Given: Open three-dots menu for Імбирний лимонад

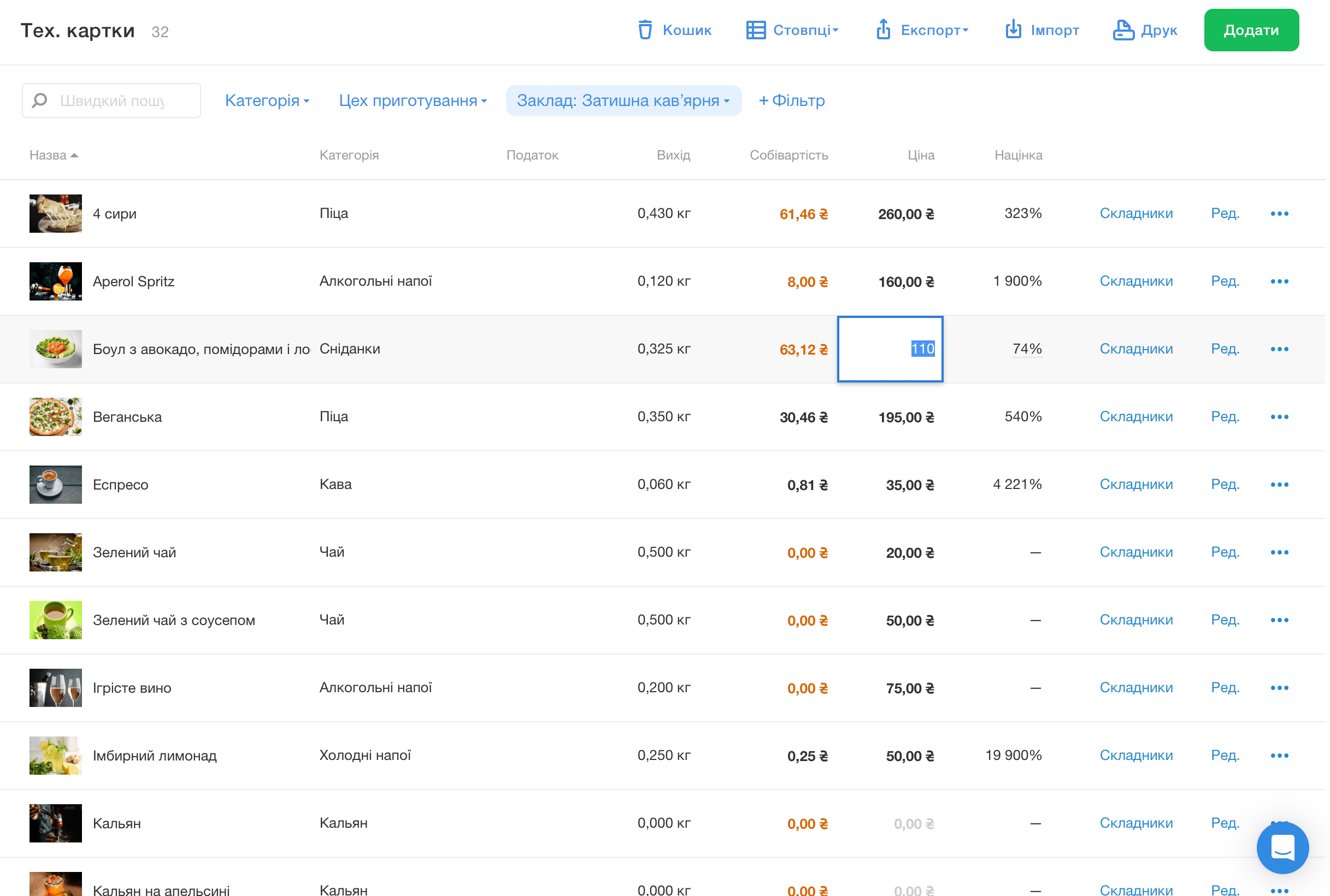Looking at the screenshot, I should (1279, 756).
